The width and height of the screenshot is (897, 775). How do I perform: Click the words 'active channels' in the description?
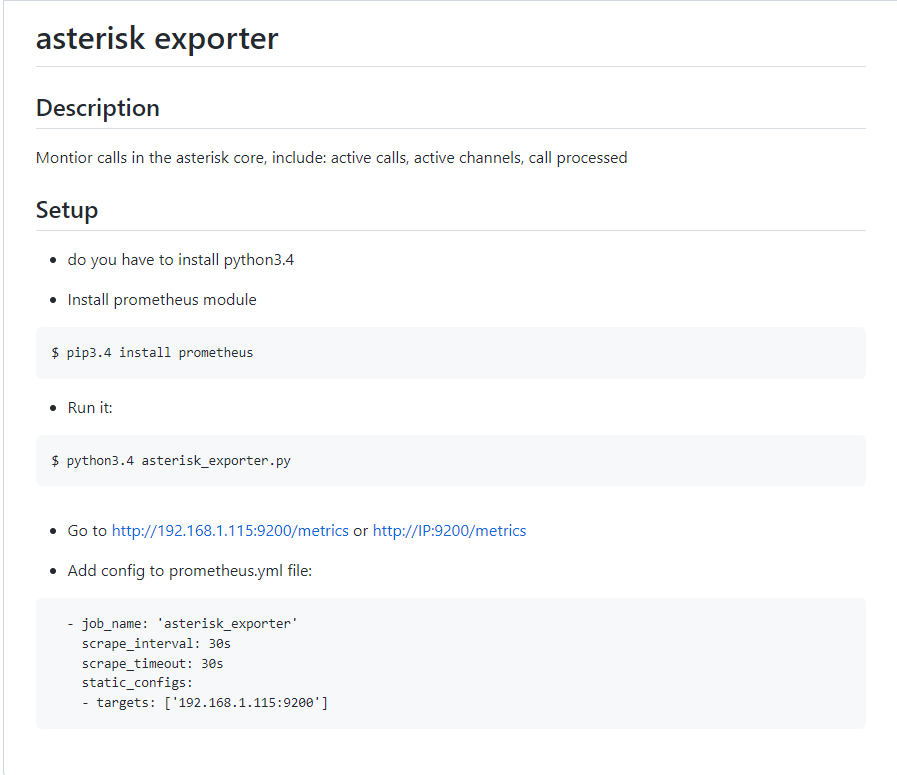pos(468,158)
